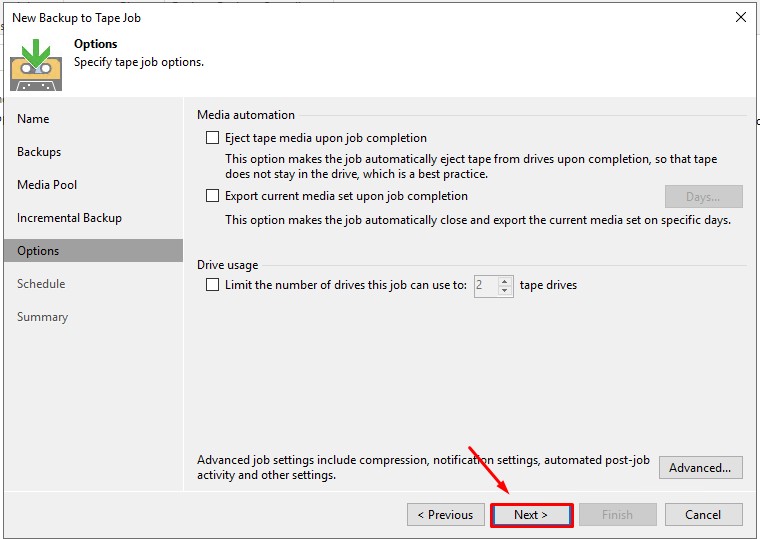Close the New Backup to Tape Job dialog
The height and width of the screenshot is (539, 760).
pos(740,17)
